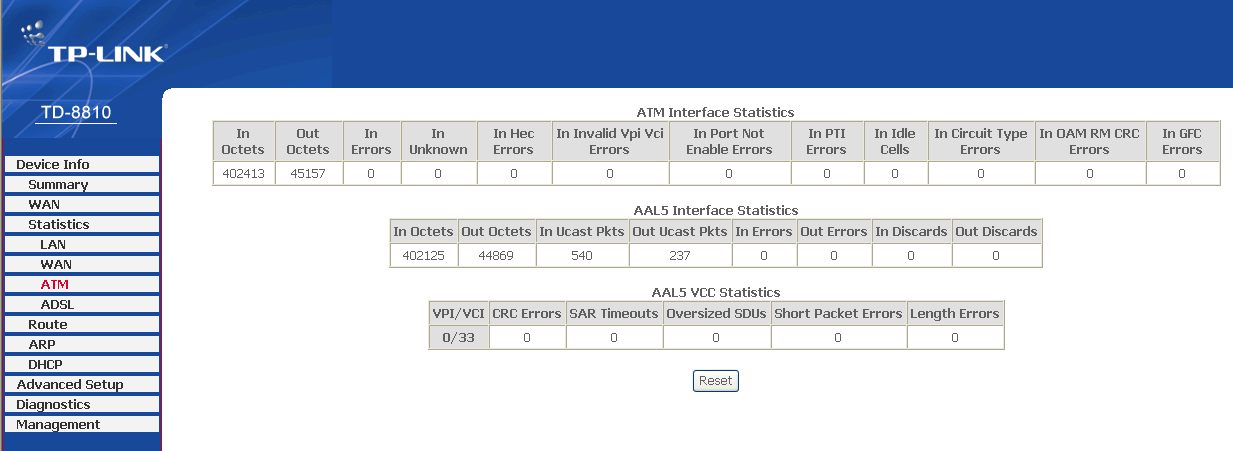Open the Device Info menu
The height and width of the screenshot is (451, 1233).
click(53, 164)
